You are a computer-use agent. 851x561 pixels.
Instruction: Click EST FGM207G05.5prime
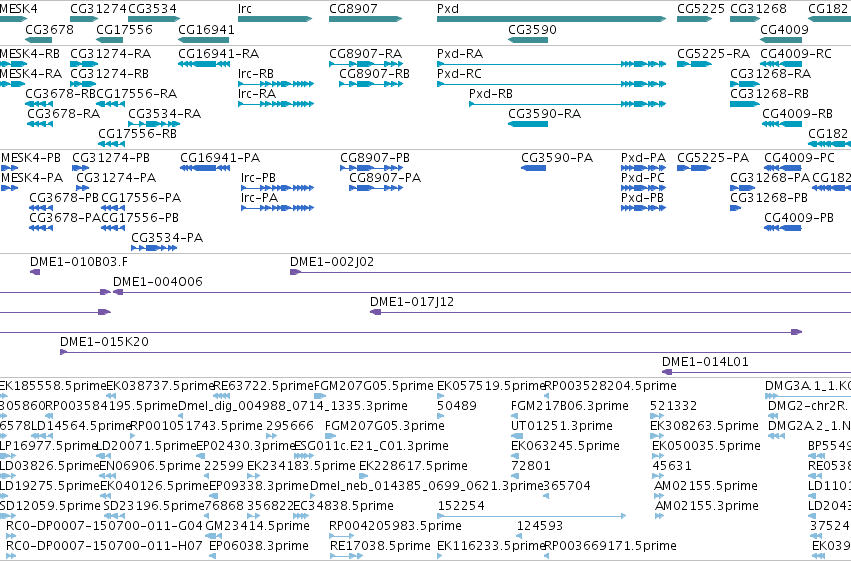[374, 386]
